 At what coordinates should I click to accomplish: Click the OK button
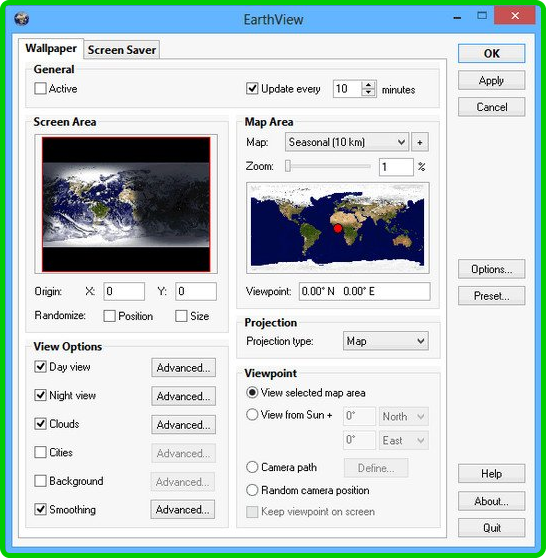[x=491, y=53]
